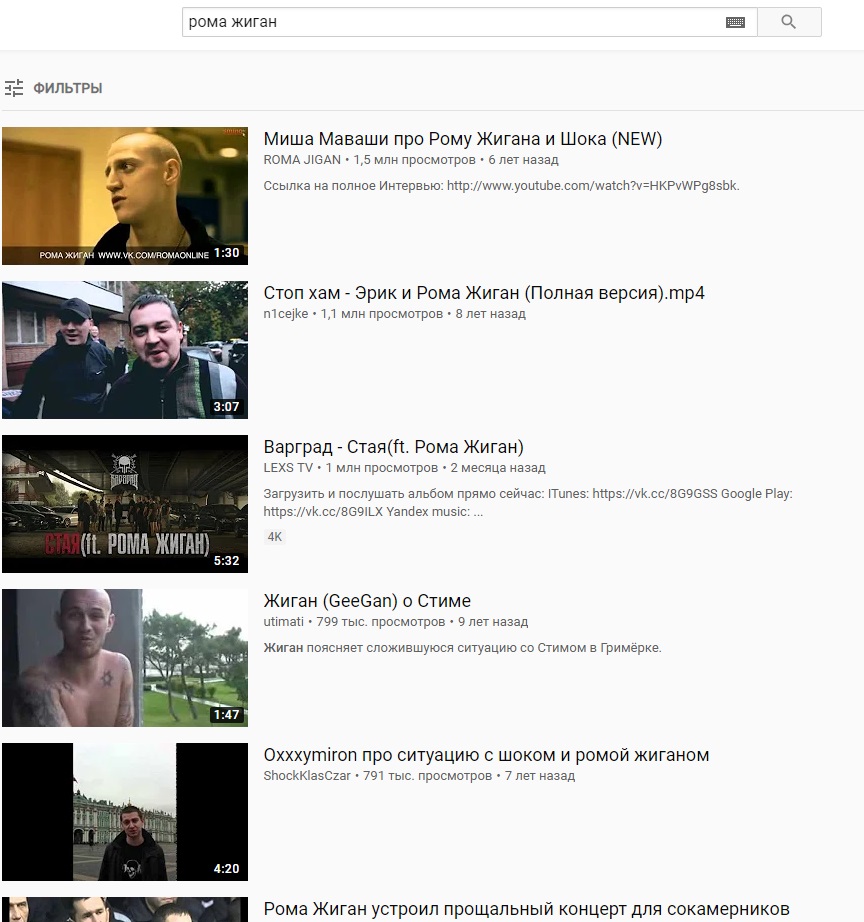Open thumbnail of Жиган (GeeGan) о Стиме
864x922 pixels.
[125, 658]
